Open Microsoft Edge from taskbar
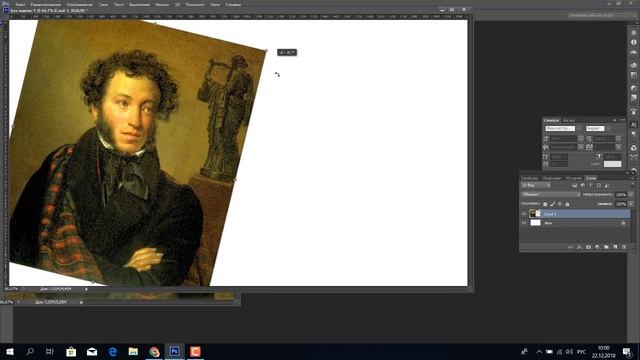640x360 pixels. click(113, 351)
